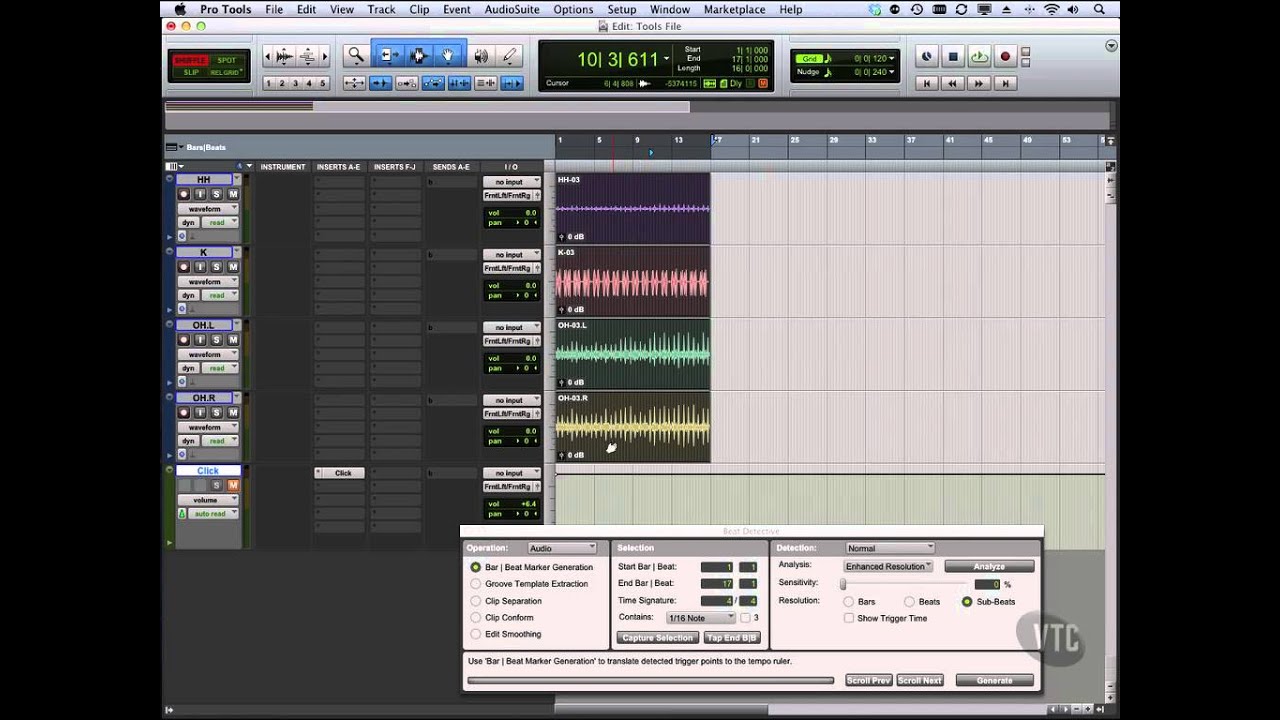Select the Selector waveform tool
The image size is (1280, 720).
point(418,57)
